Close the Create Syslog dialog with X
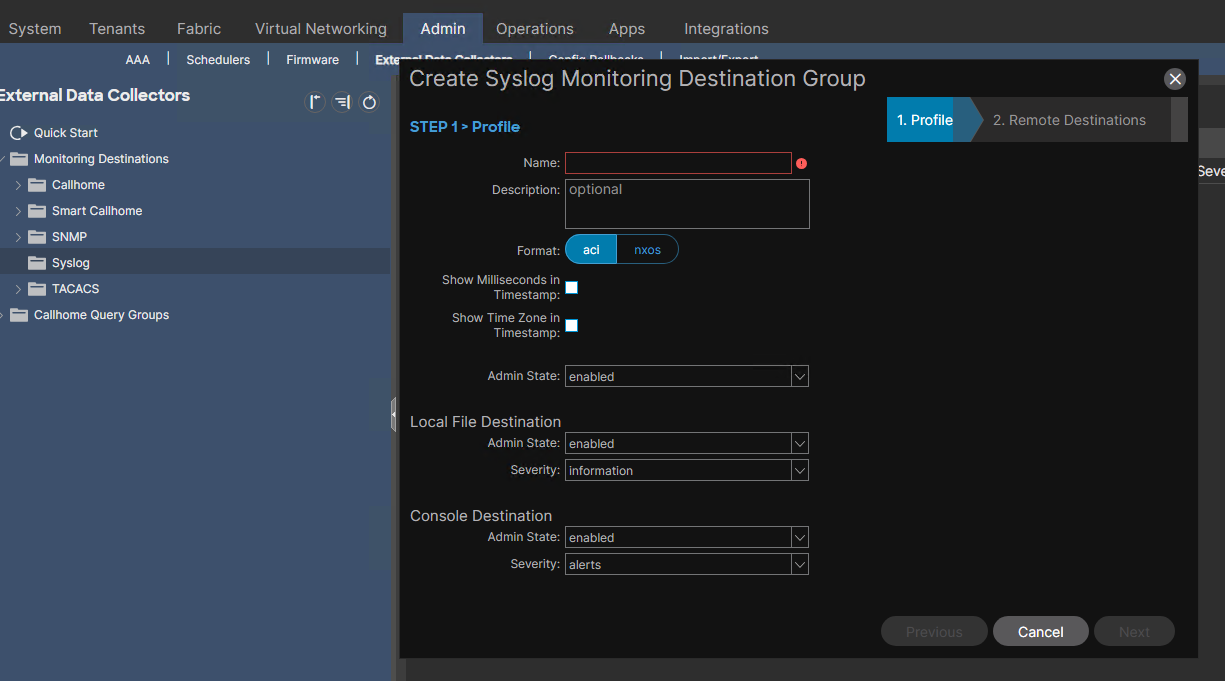The height and width of the screenshot is (681, 1225). coord(1175,79)
